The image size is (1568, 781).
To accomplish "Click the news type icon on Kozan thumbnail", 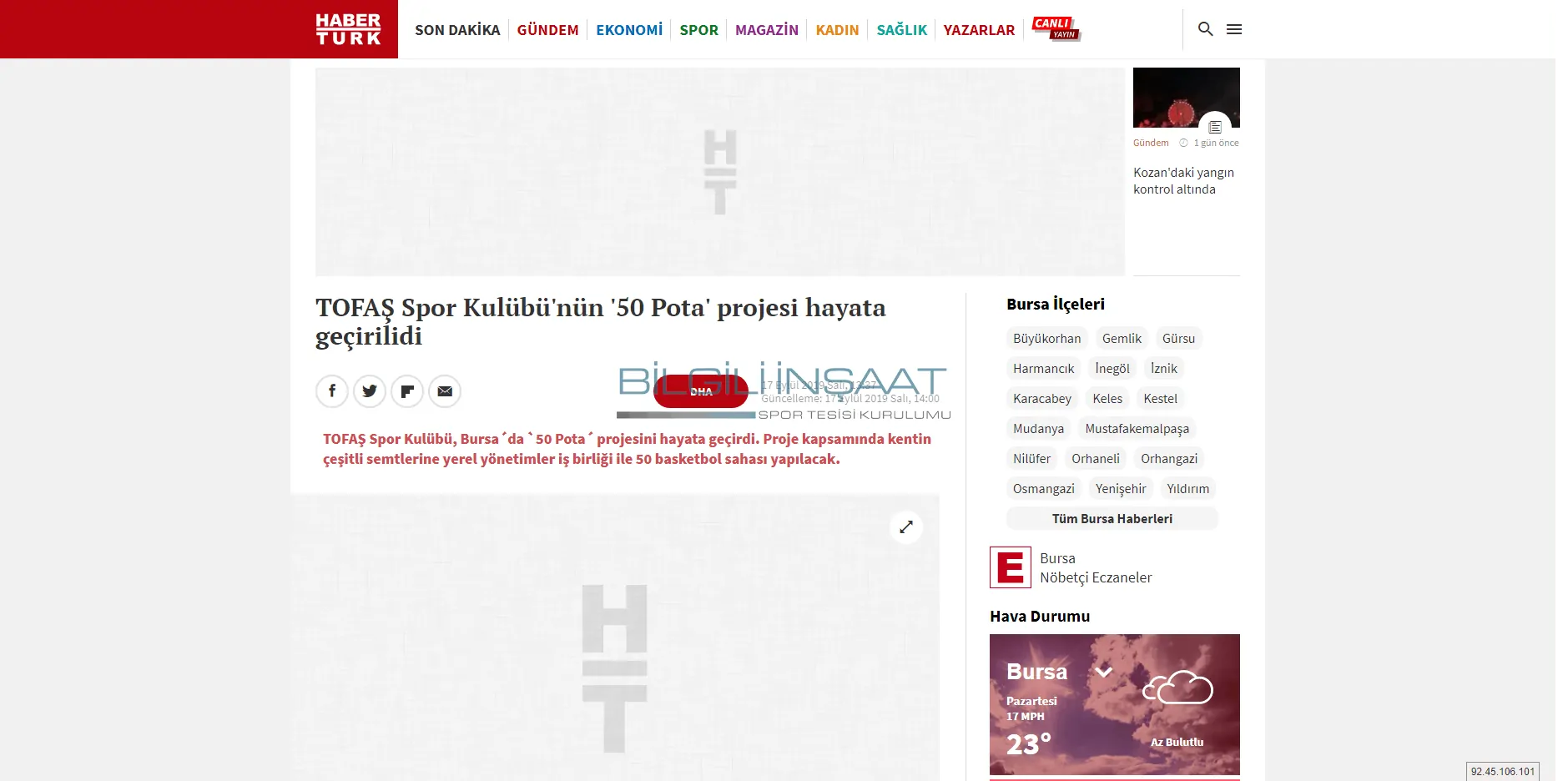I will click(x=1215, y=127).
